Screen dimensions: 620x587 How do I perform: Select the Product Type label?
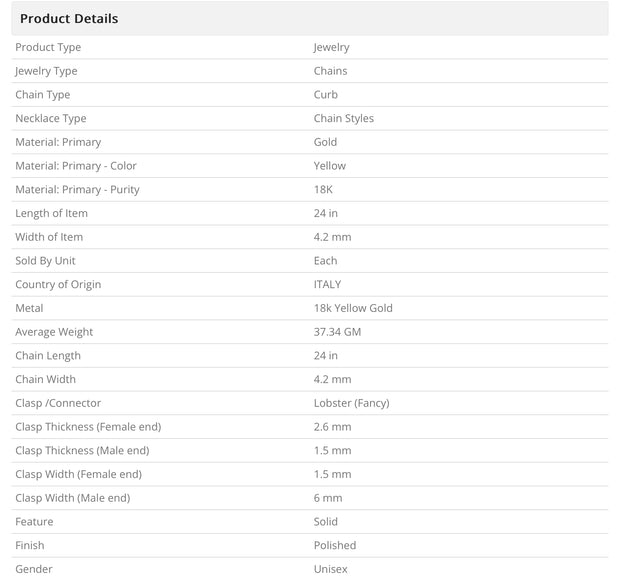pyautogui.click(x=48, y=47)
